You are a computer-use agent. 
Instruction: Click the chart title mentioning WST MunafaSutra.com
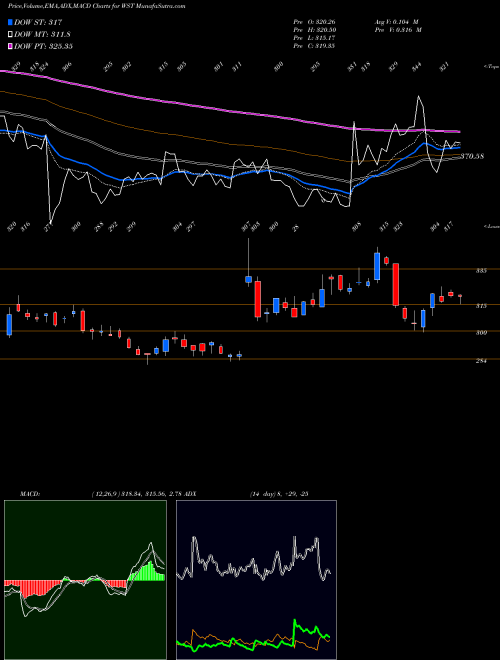click(97, 6)
